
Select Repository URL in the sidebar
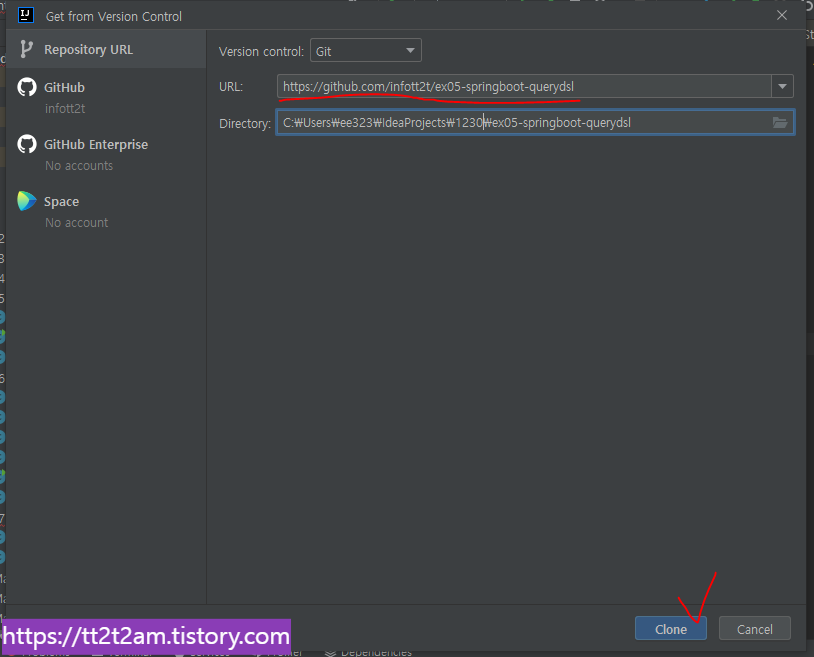(106, 49)
